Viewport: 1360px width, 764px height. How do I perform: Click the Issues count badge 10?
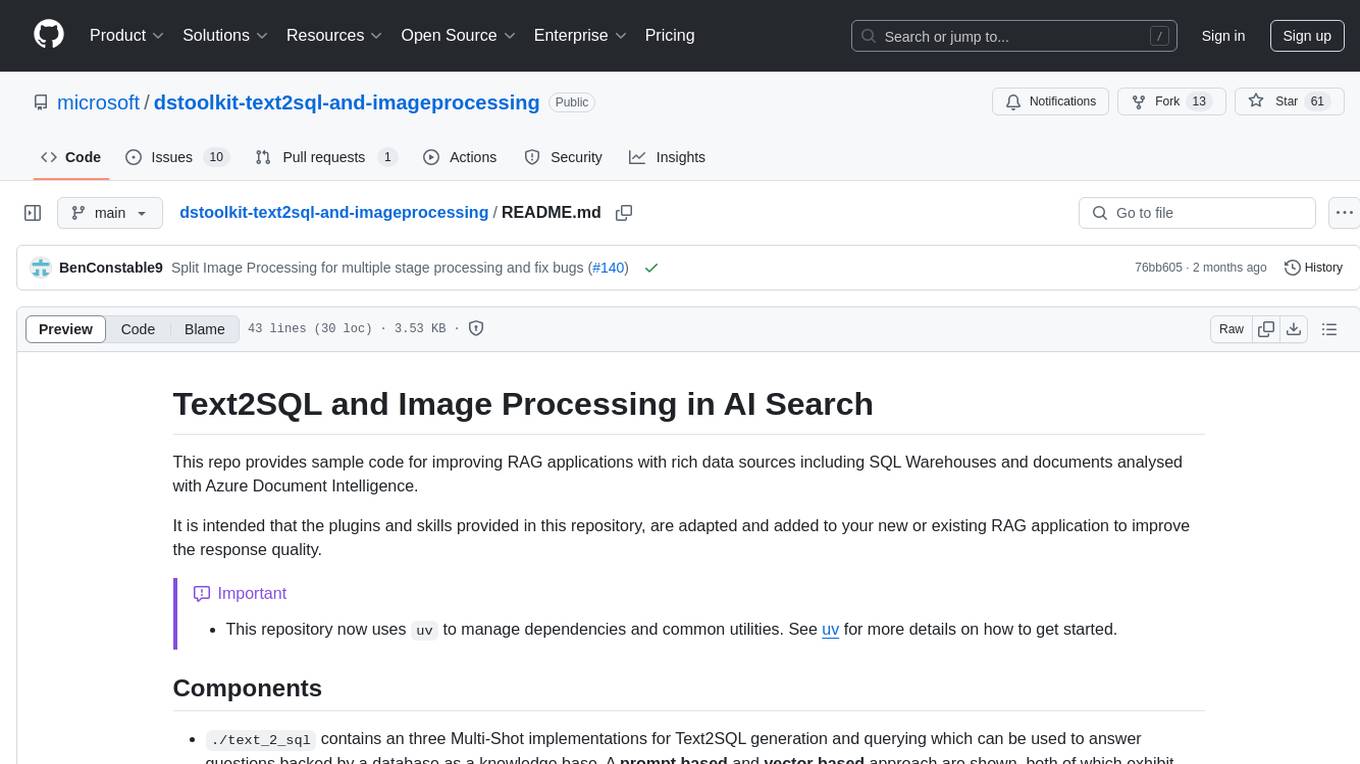[x=215, y=157]
